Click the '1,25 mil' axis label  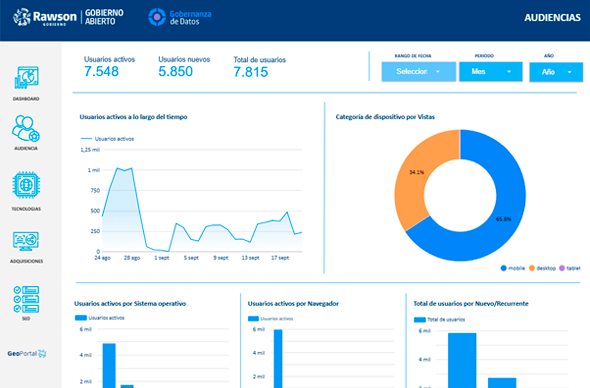click(x=90, y=150)
